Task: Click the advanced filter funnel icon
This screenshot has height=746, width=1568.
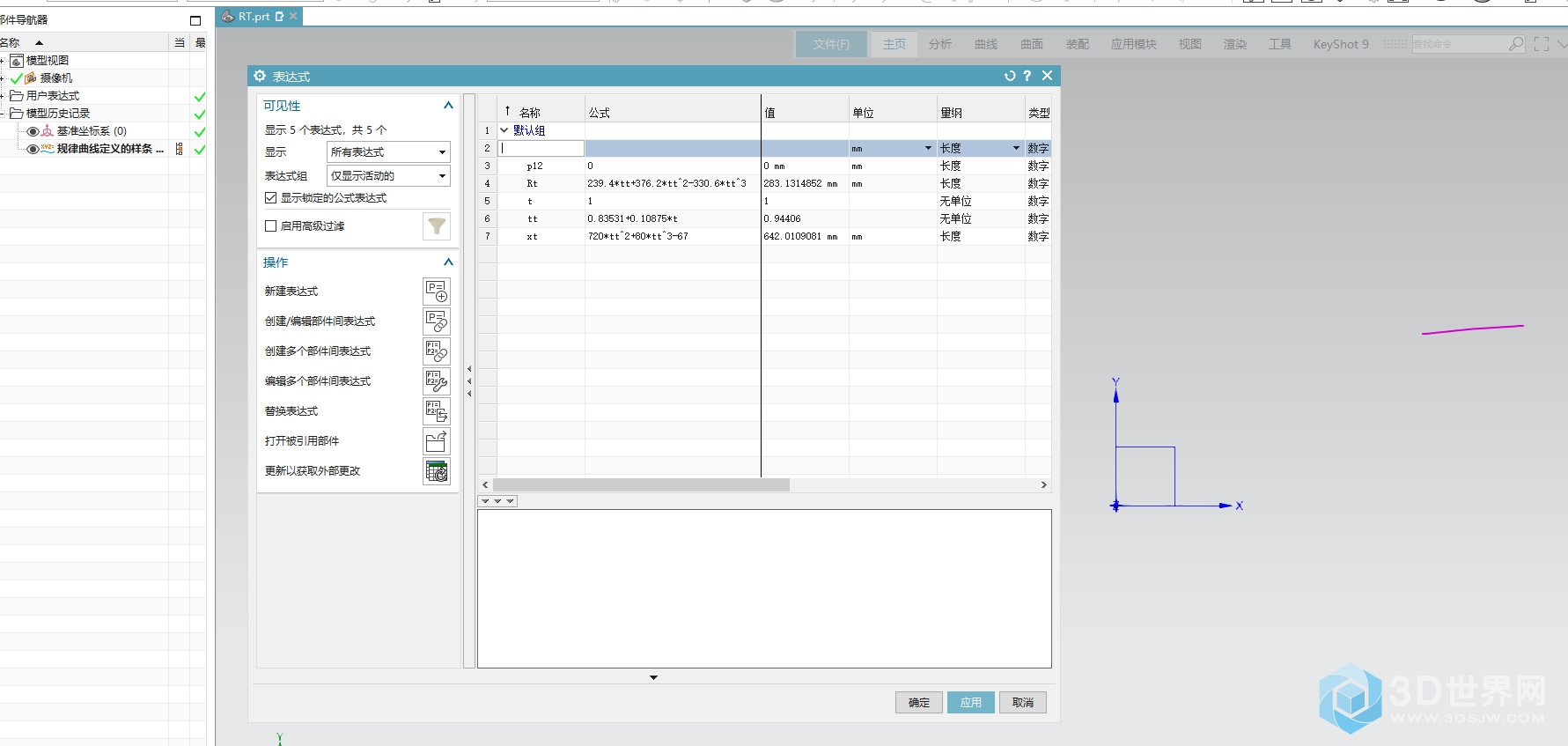Action: (x=437, y=226)
